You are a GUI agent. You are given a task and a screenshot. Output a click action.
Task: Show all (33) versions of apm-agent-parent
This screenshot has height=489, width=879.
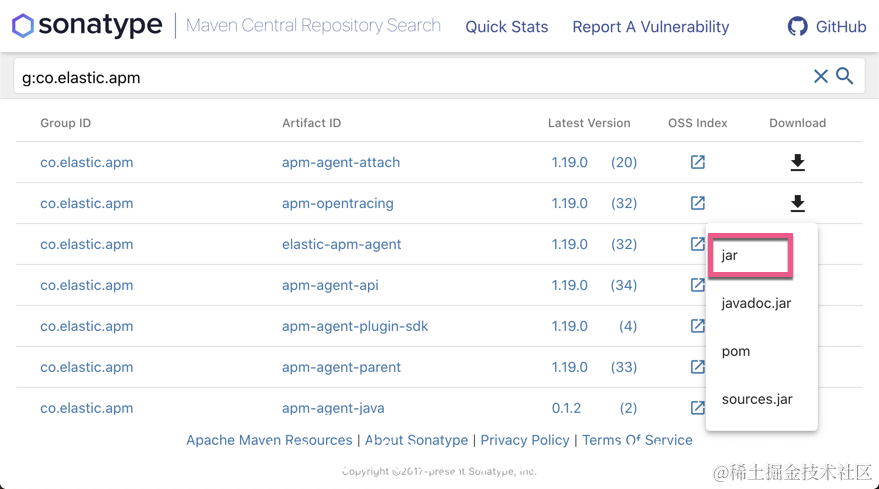click(x=624, y=367)
